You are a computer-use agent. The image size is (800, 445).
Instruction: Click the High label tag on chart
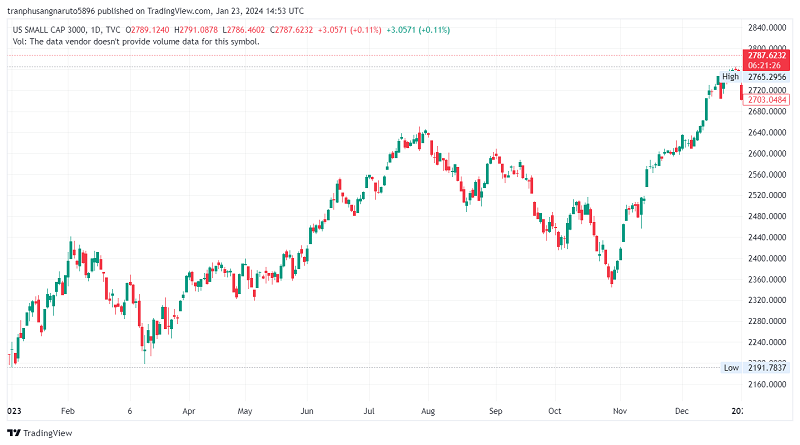coord(730,76)
